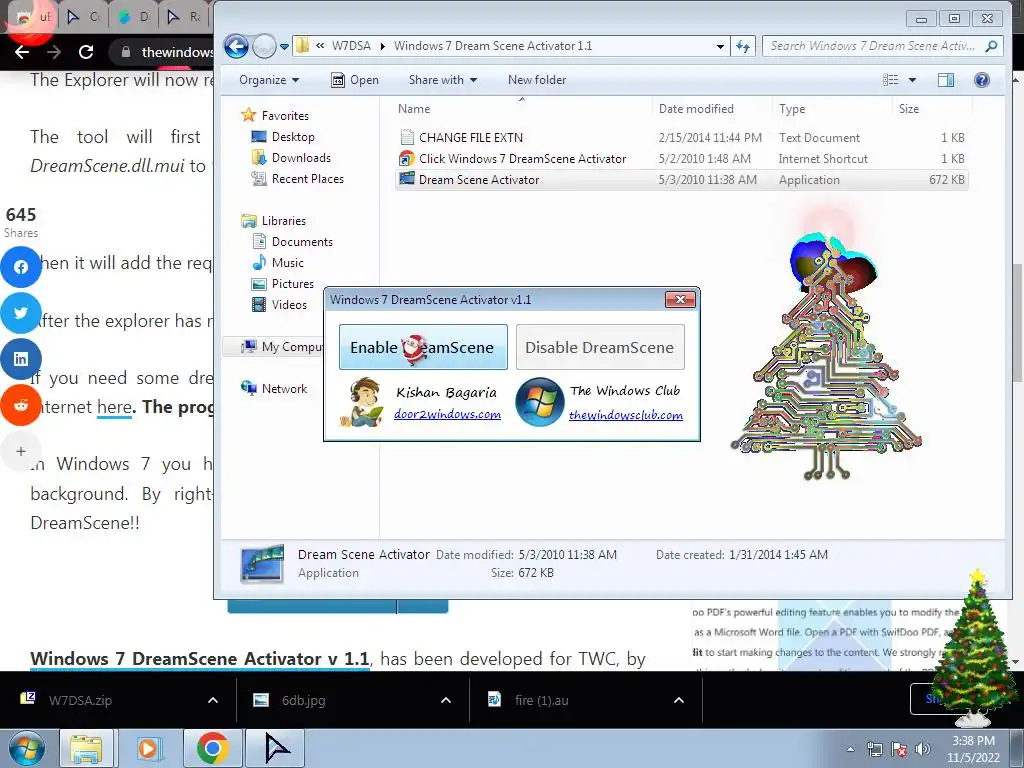Click the Enable DreamScene button
The width and height of the screenshot is (1024, 768).
[423, 347]
